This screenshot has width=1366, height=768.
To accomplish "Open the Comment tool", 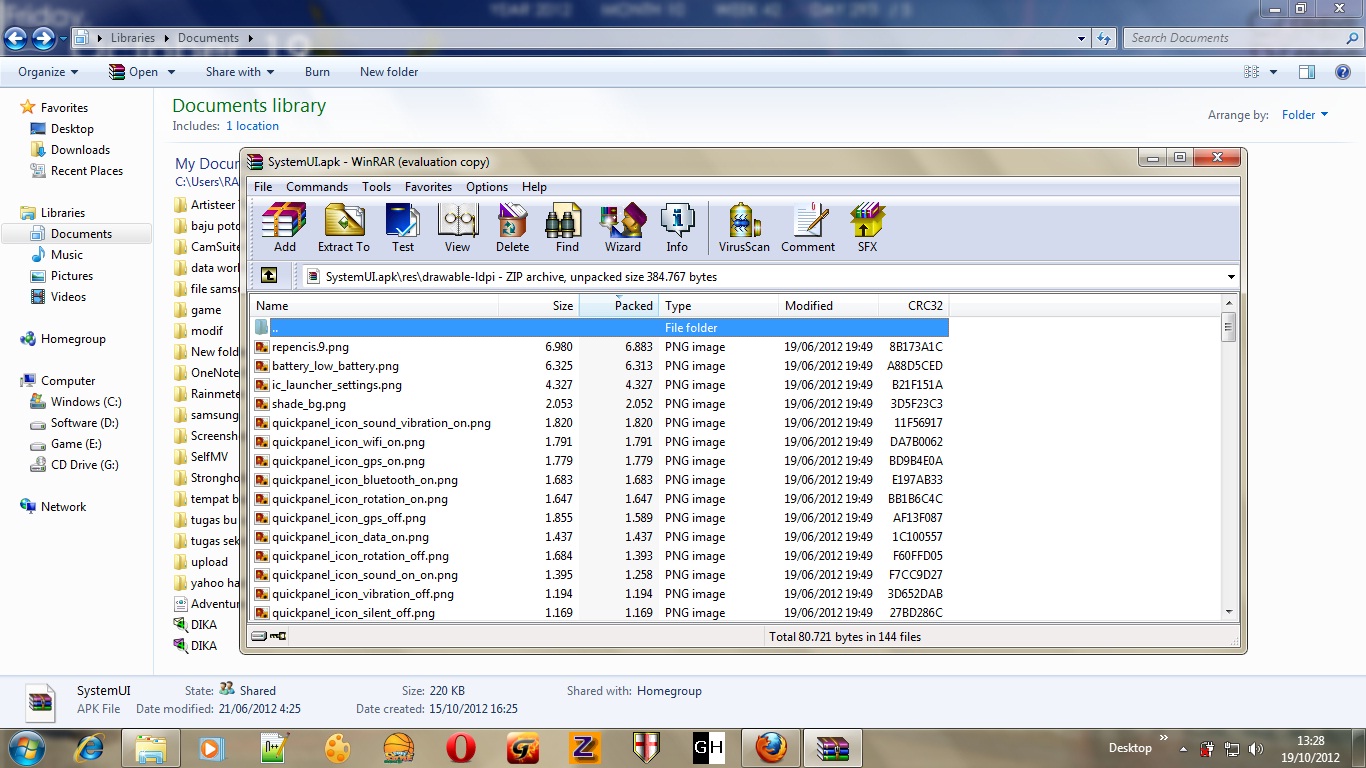I will coord(808,228).
